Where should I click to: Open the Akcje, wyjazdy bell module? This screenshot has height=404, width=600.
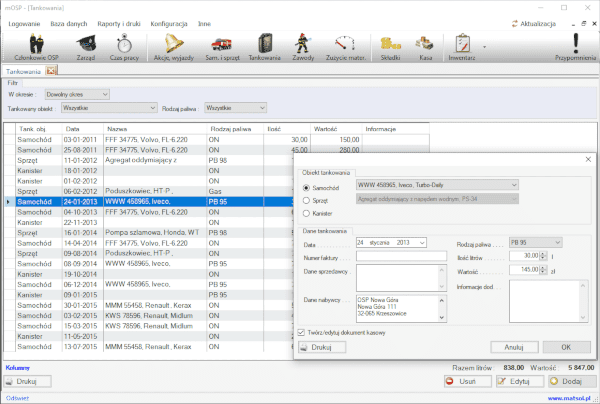click(x=174, y=47)
